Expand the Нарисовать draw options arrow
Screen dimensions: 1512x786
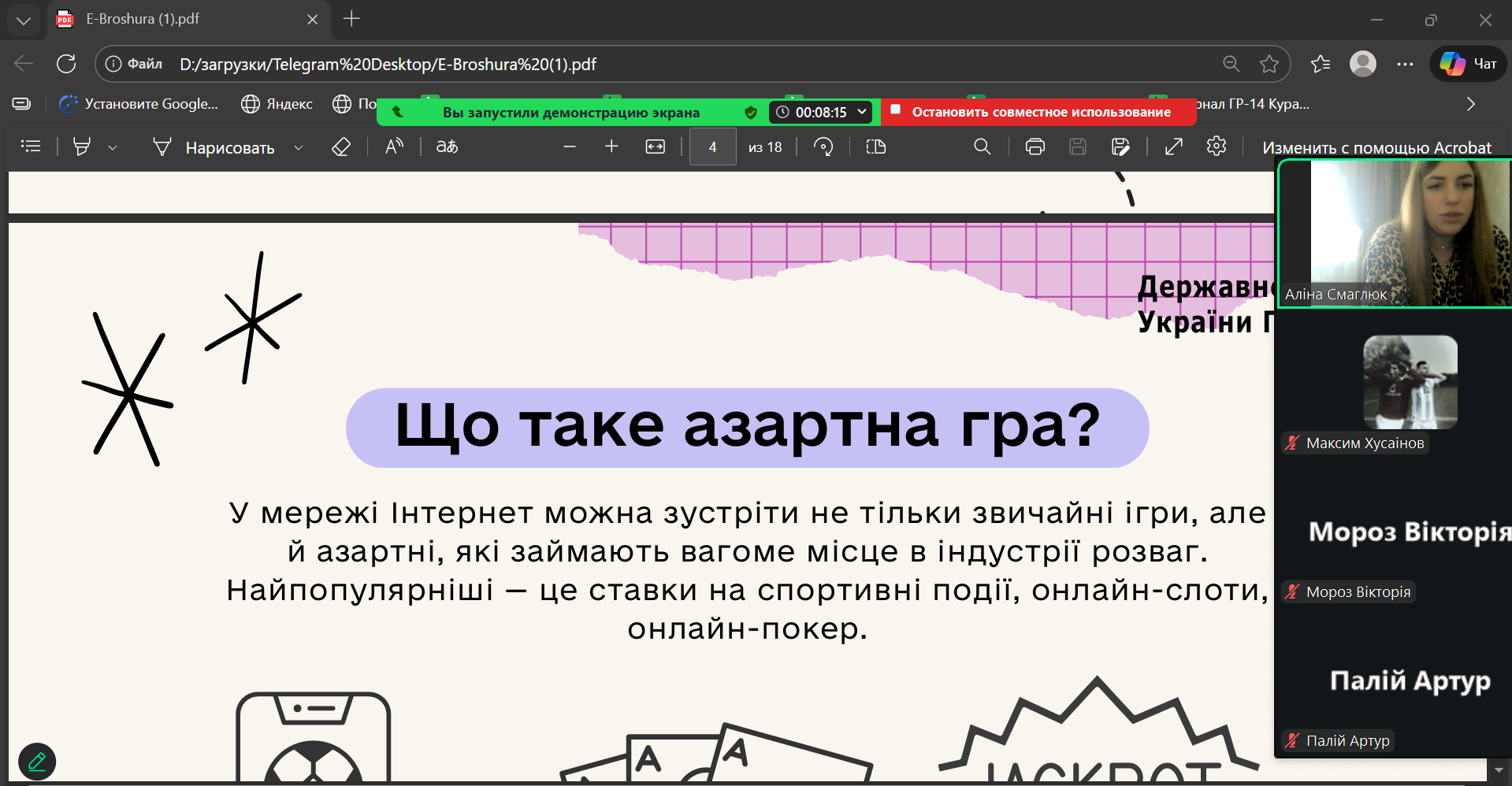[299, 148]
